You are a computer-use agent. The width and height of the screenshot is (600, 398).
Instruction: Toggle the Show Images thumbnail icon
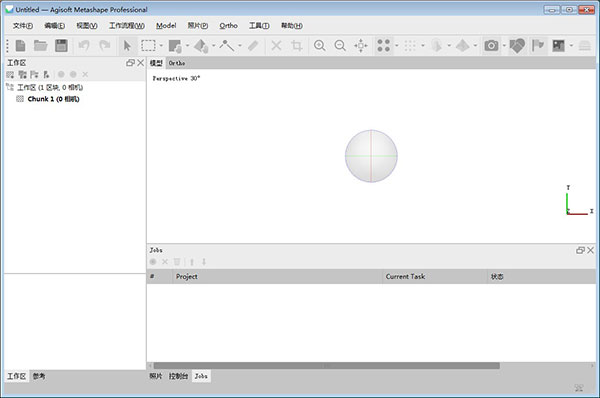[x=559, y=46]
